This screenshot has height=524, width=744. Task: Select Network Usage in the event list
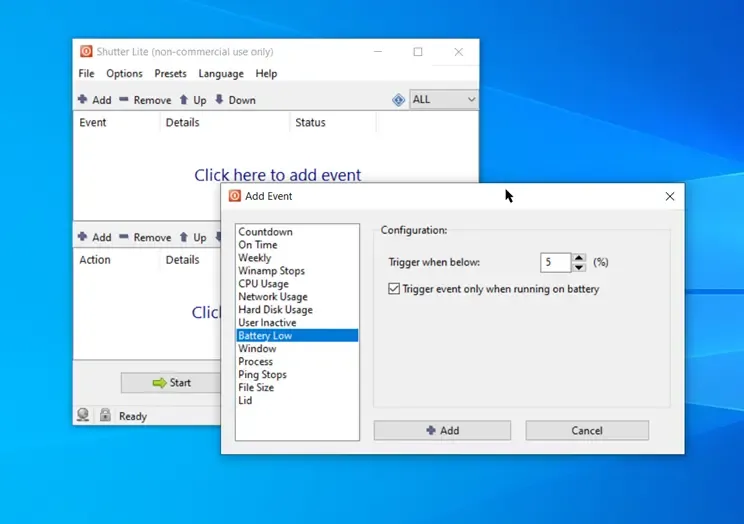(297, 297)
